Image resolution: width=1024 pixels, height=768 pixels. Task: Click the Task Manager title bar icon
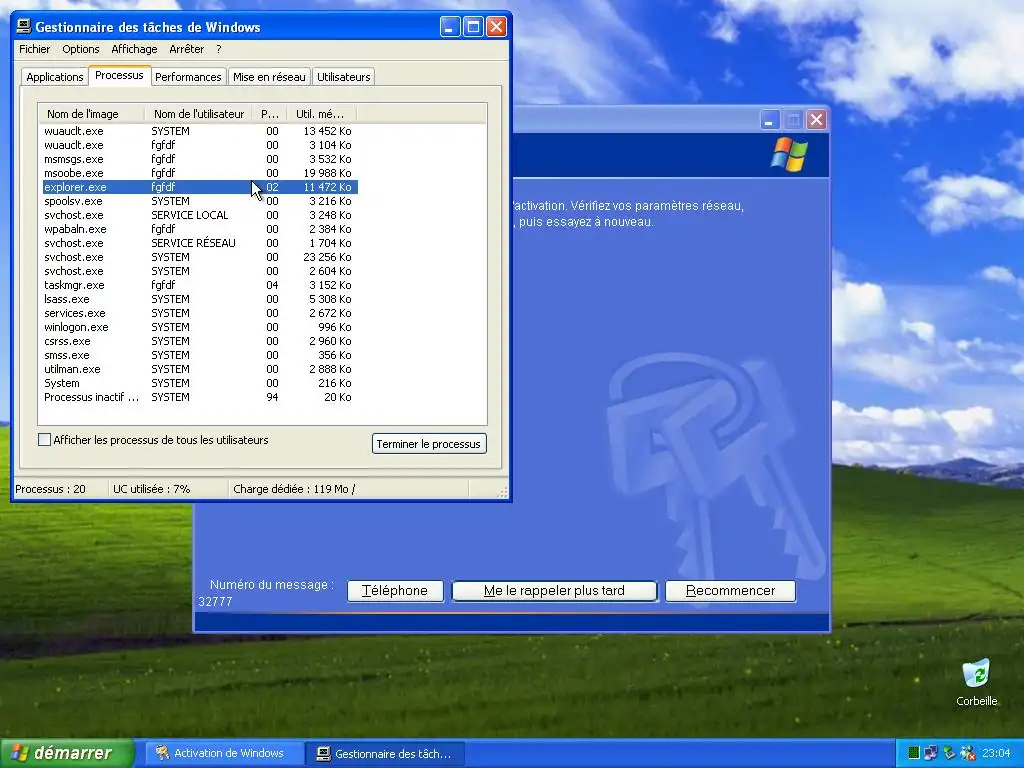24,26
